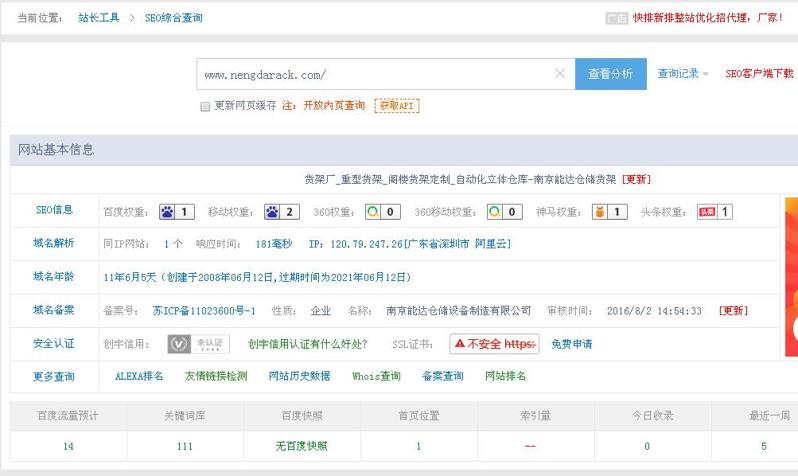
Task: Open ICP record 苏ICP备11023600号-1
Action: 204,311
